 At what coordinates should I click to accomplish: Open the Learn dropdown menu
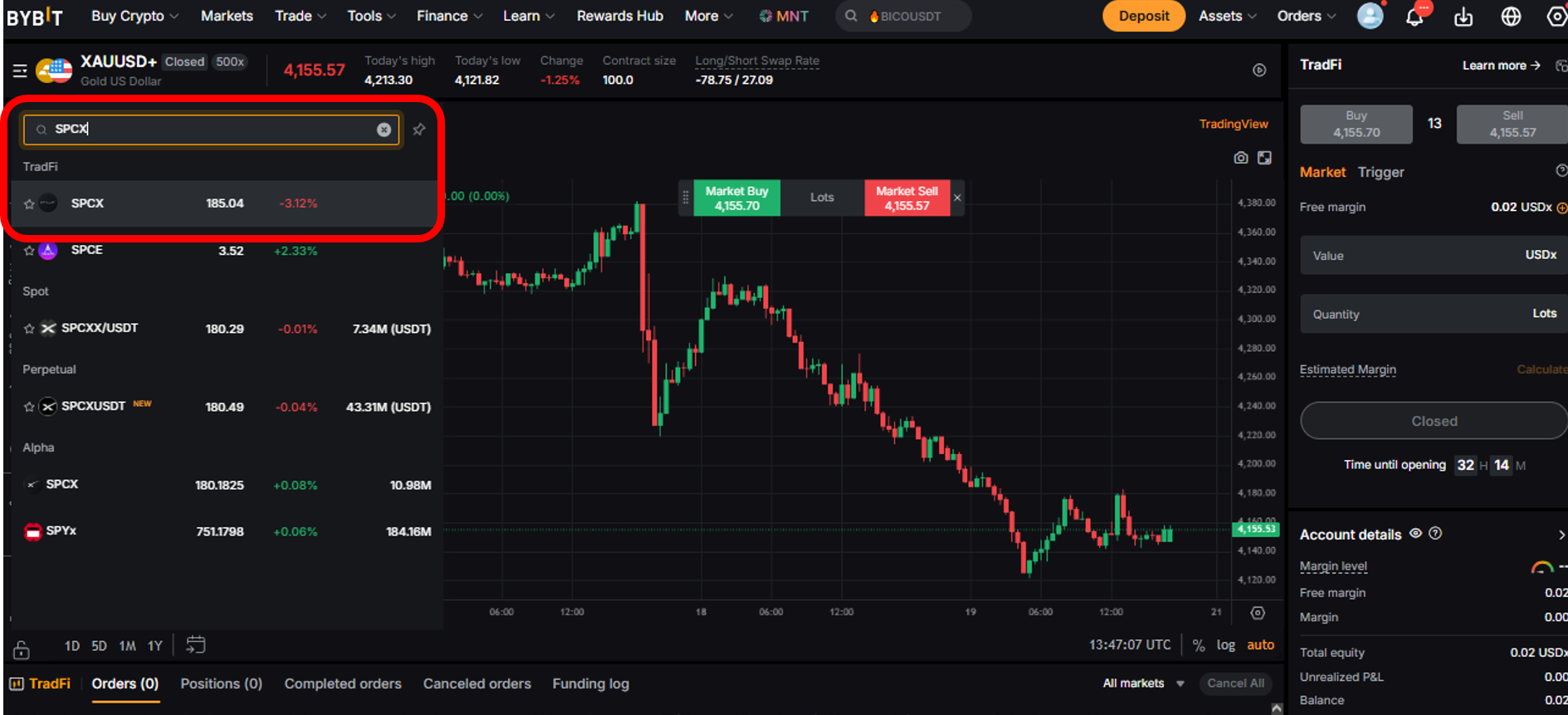coord(529,16)
